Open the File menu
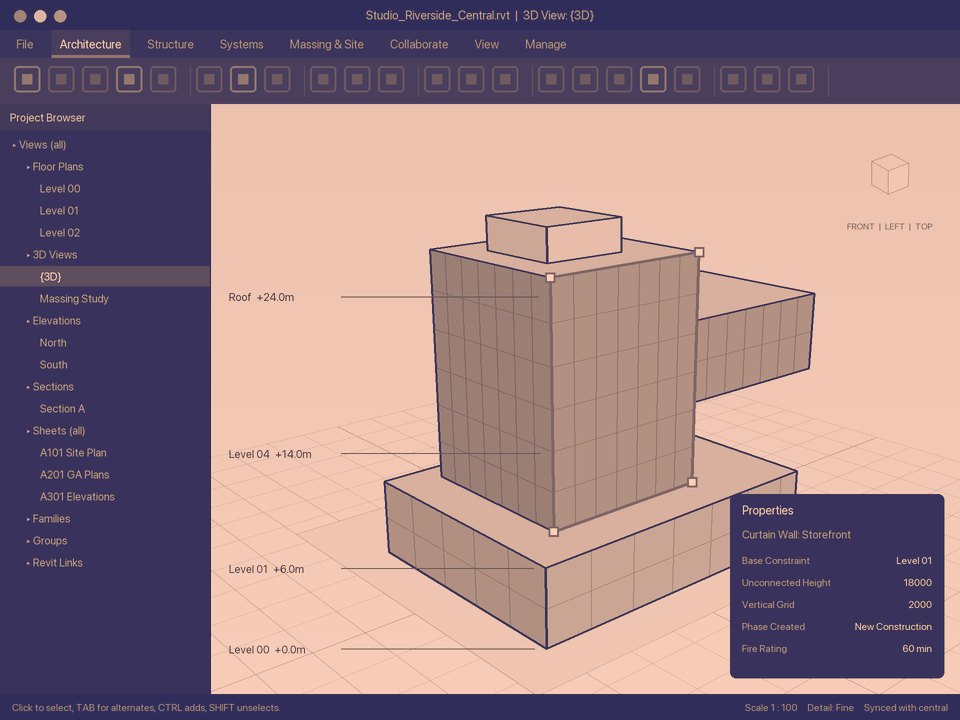 pos(24,44)
